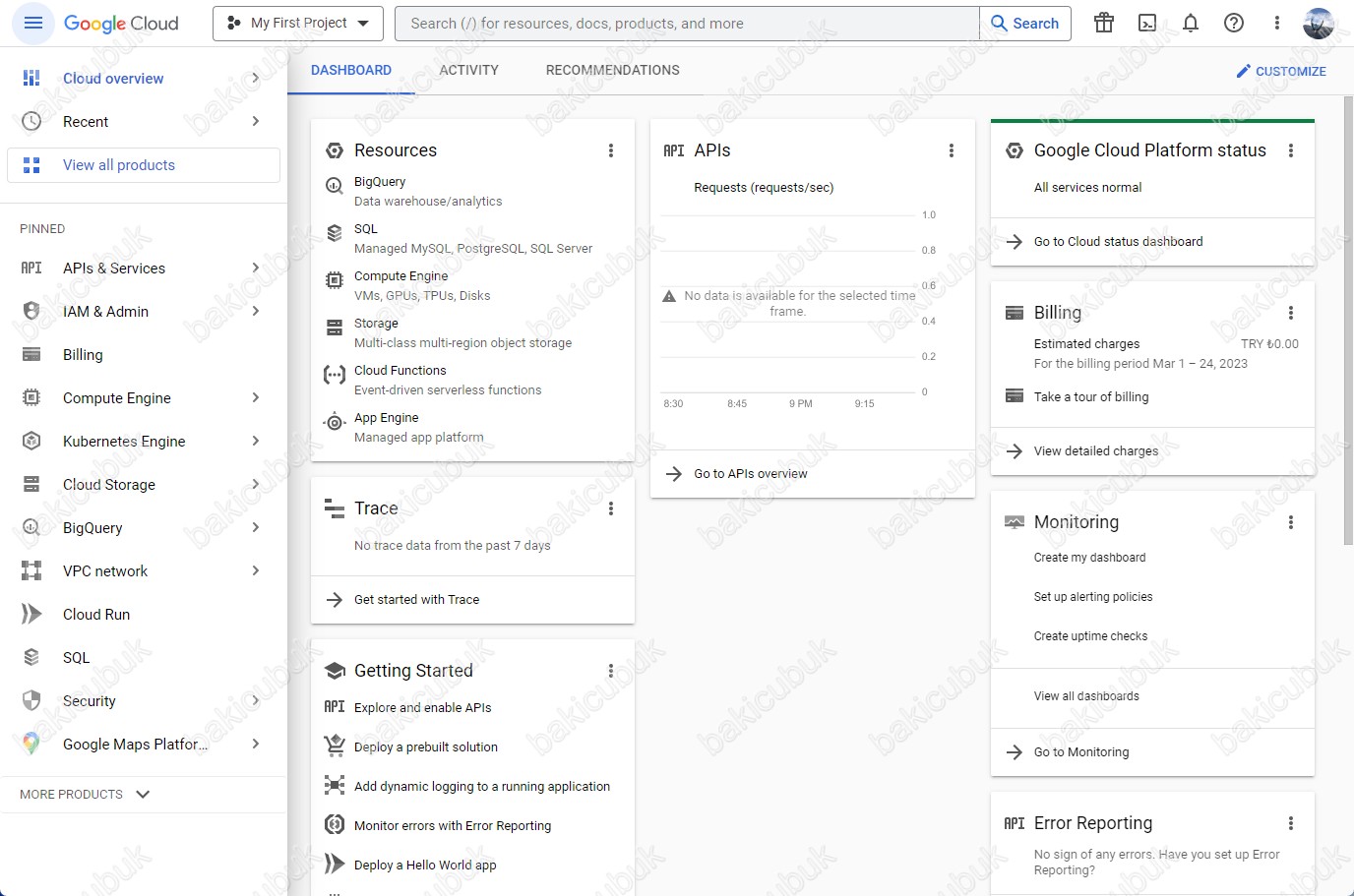Image resolution: width=1354 pixels, height=896 pixels.
Task: Click Monitor errors with Error Reporting
Action: click(453, 826)
